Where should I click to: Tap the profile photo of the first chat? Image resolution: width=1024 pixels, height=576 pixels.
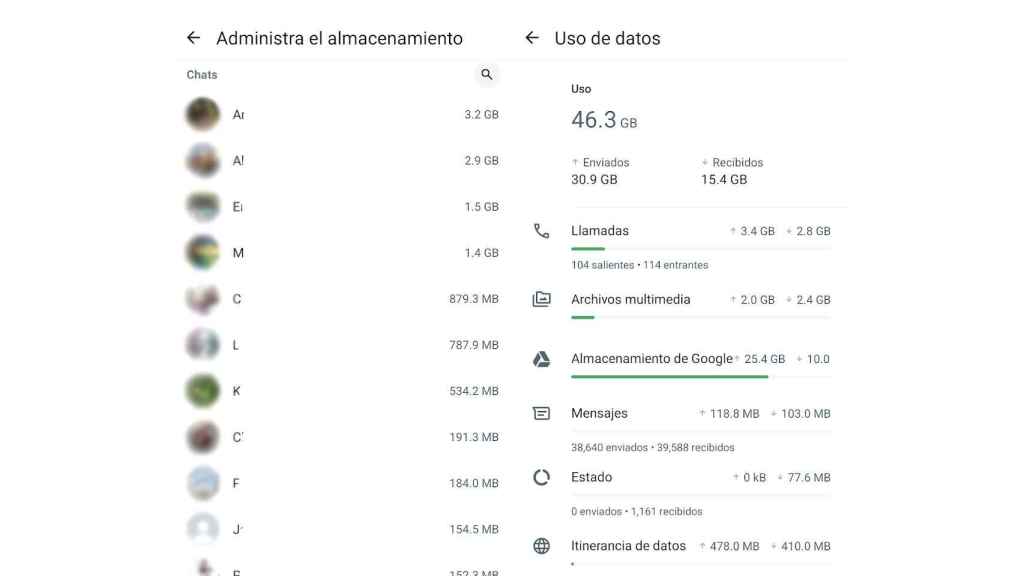(203, 114)
